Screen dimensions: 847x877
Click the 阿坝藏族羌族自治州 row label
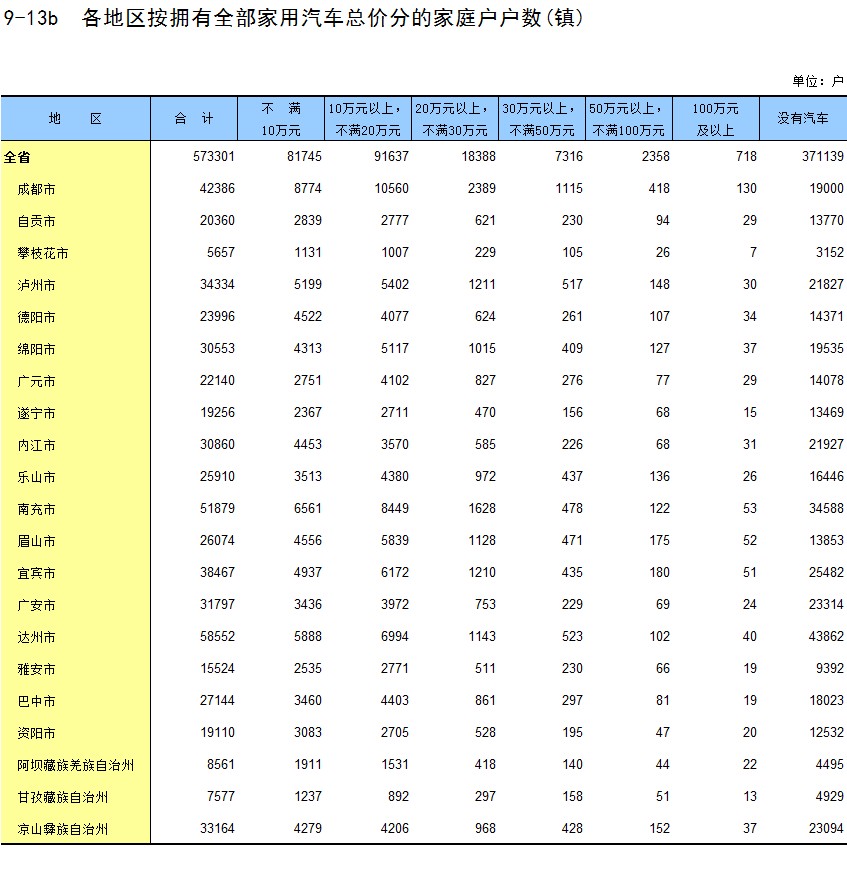coord(76,765)
